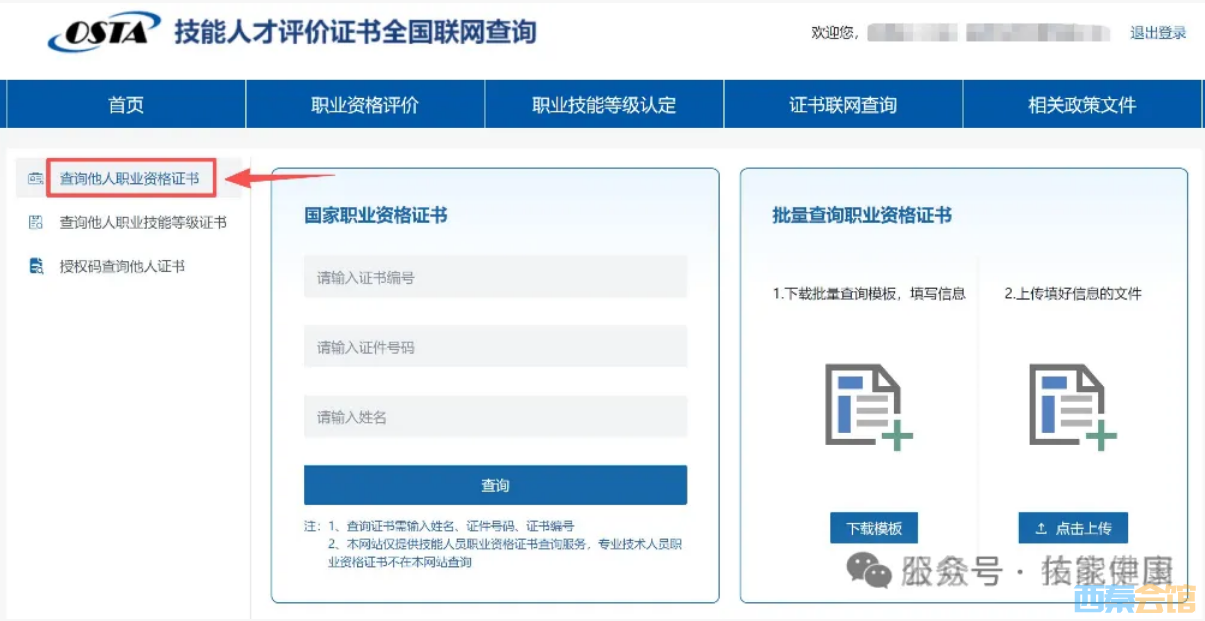
Task: Select 授权码查询他人证书 in sidebar
Action: coord(122,266)
